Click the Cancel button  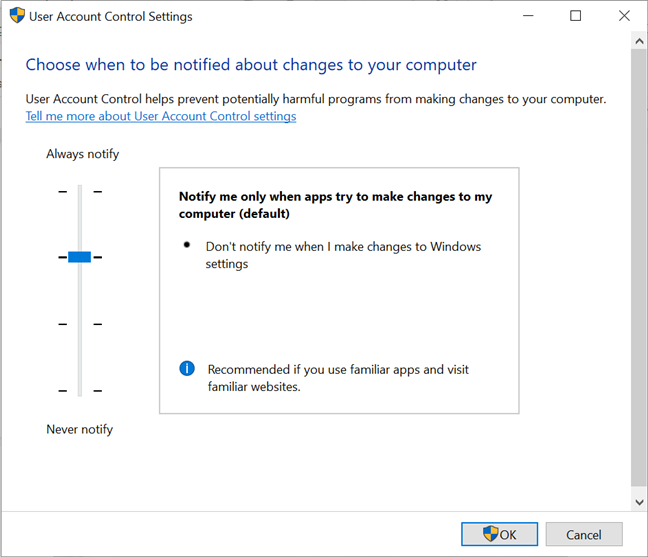tap(584, 534)
